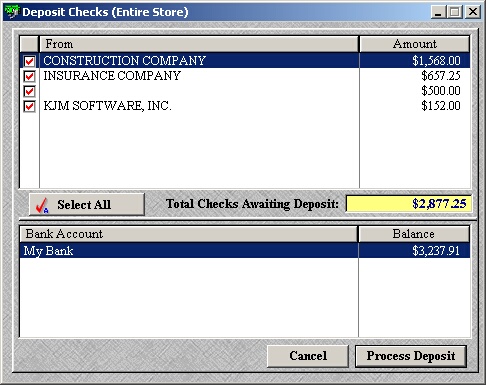This screenshot has width=486, height=385.
Task: Click the Process Deposit button
Action: pos(411,356)
